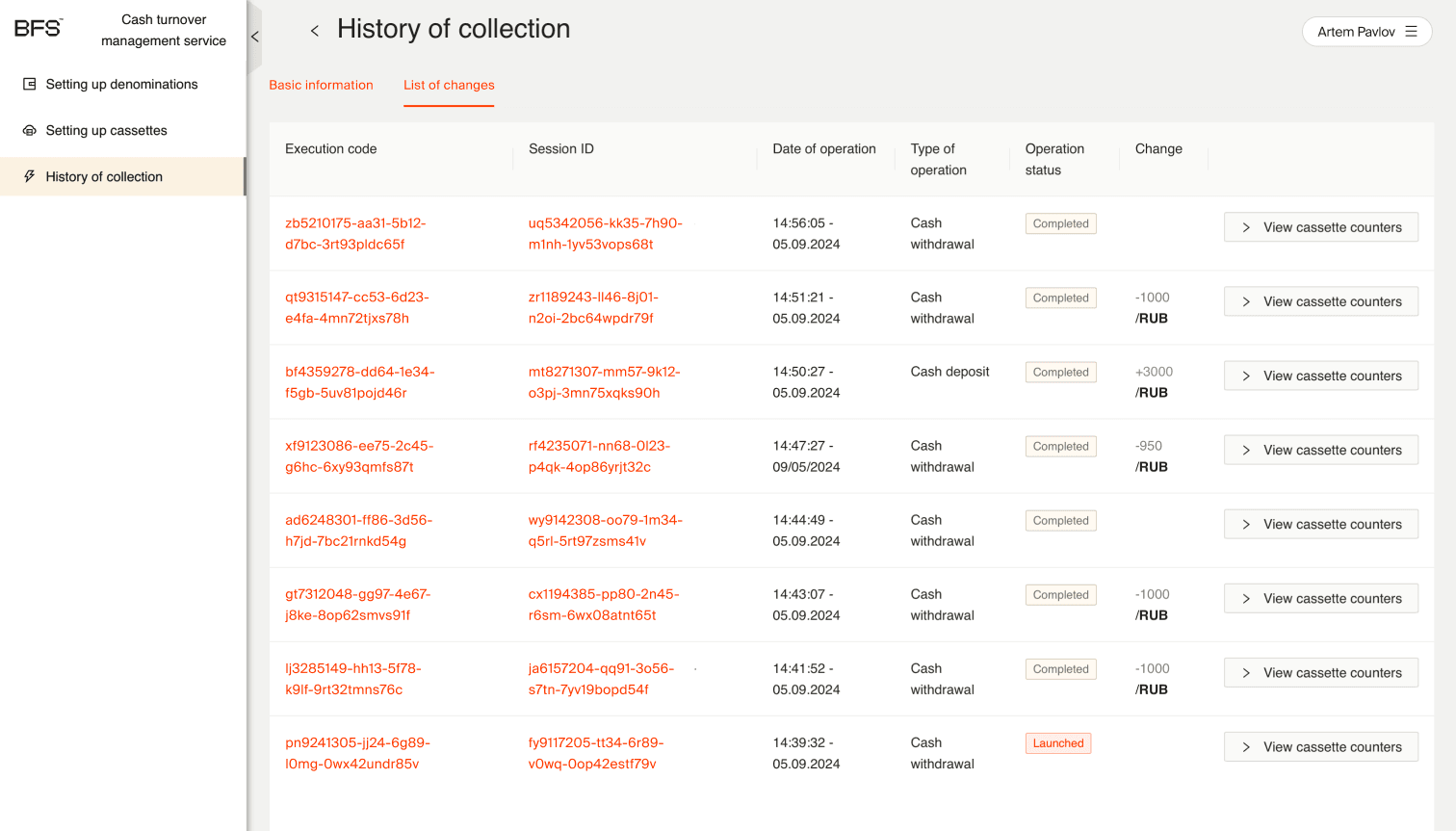Collapse the sidebar with the chevron handle
This screenshot has width=1456, height=831.
click(254, 37)
